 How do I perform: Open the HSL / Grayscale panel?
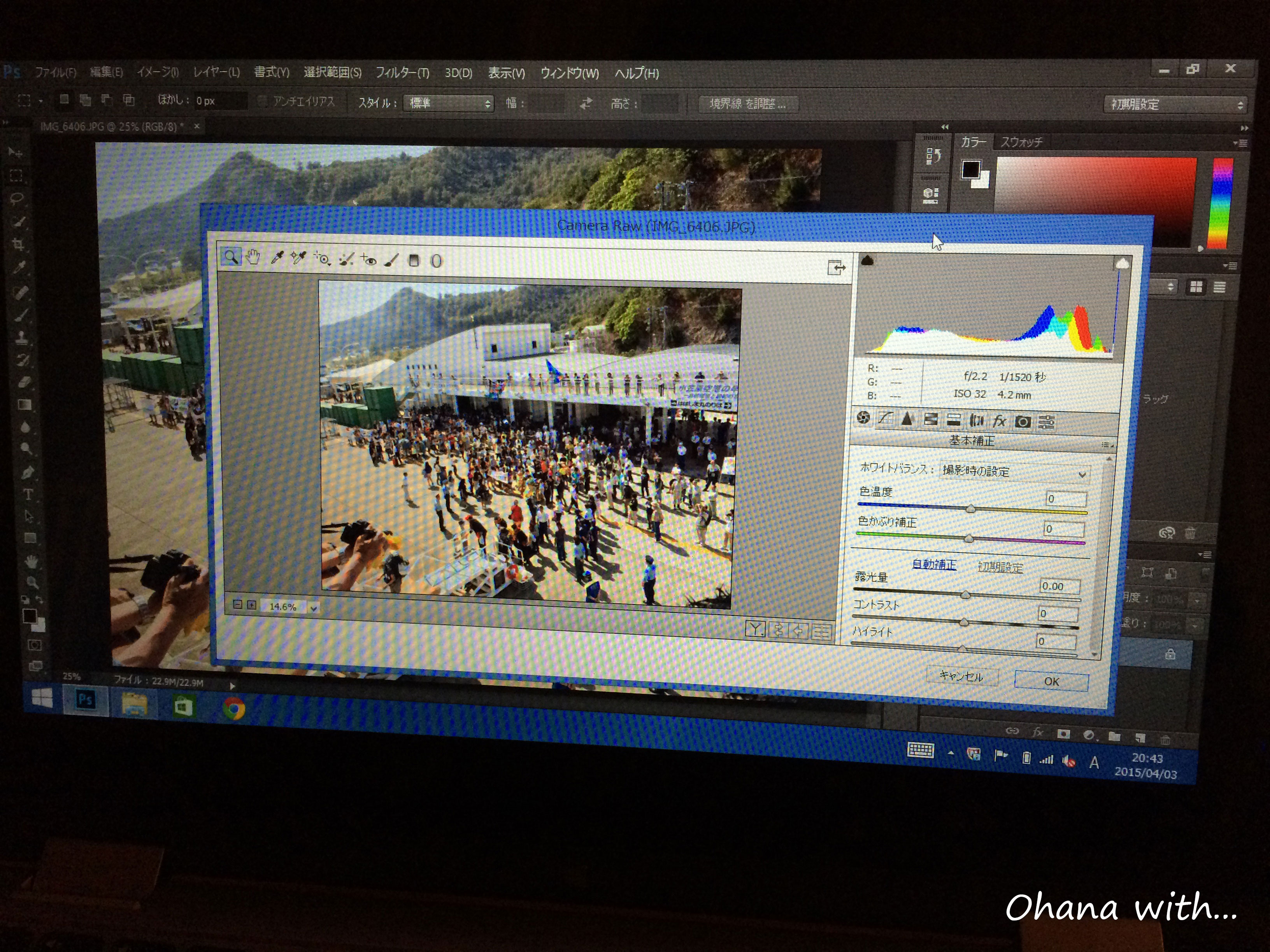click(x=931, y=420)
